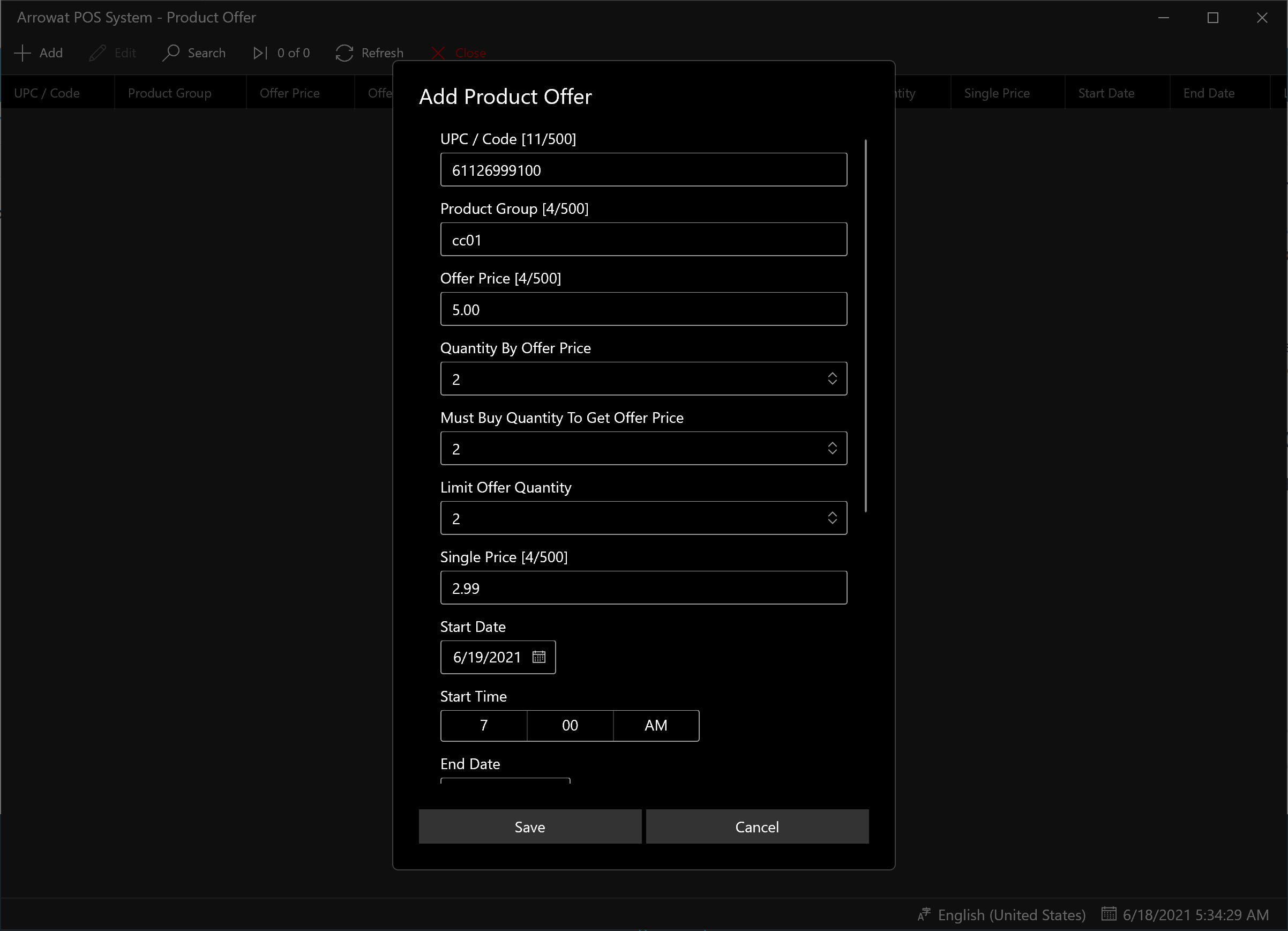The image size is (1288, 931).
Task: Click the Offer Price input with 5.00
Action: click(x=643, y=310)
